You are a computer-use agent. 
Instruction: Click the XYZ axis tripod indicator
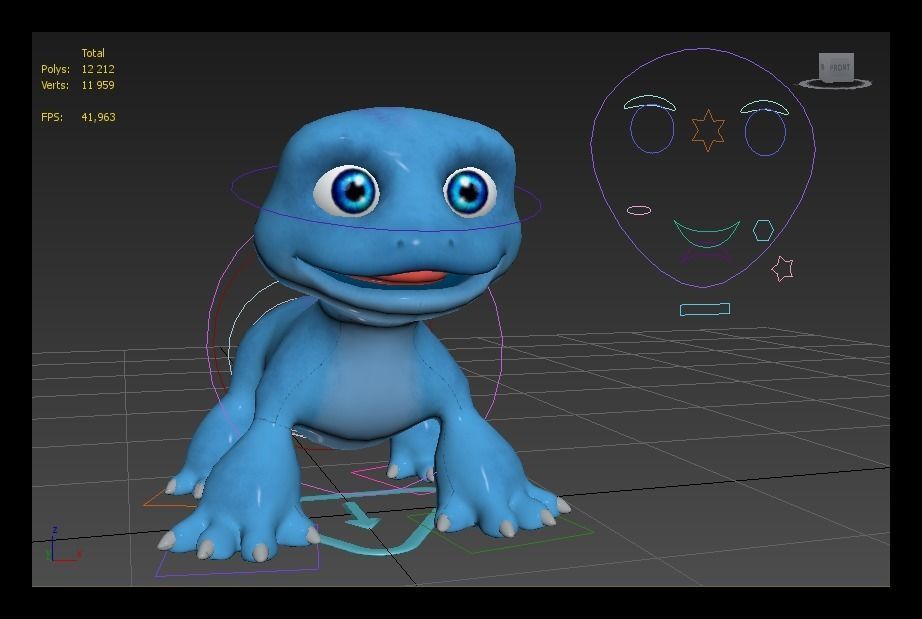63,544
